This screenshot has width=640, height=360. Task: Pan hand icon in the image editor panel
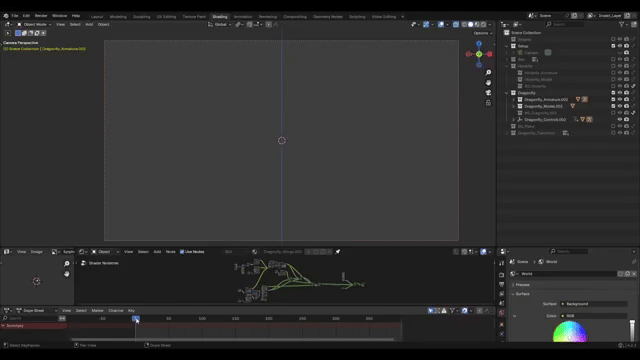click(67, 274)
